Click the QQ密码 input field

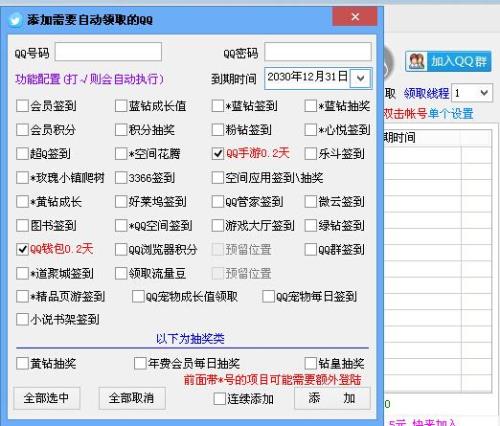[x=318, y=52]
